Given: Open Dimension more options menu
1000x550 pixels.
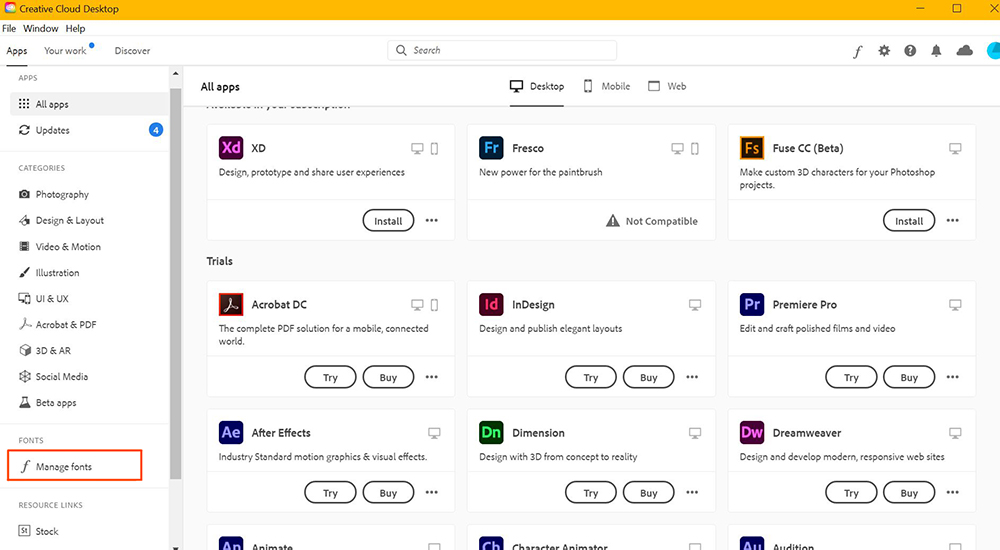Looking at the screenshot, I should tap(692, 493).
